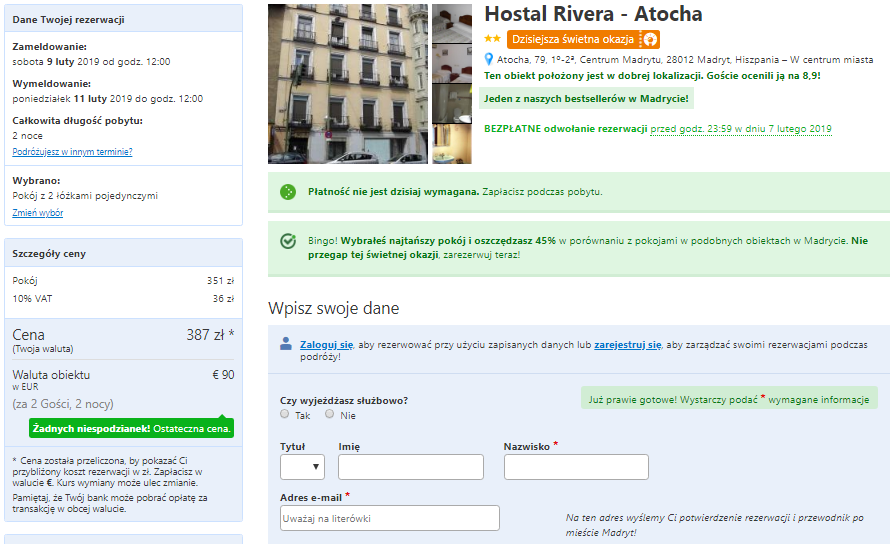Click the two-star rating icon
894x544 pixels.
point(492,39)
